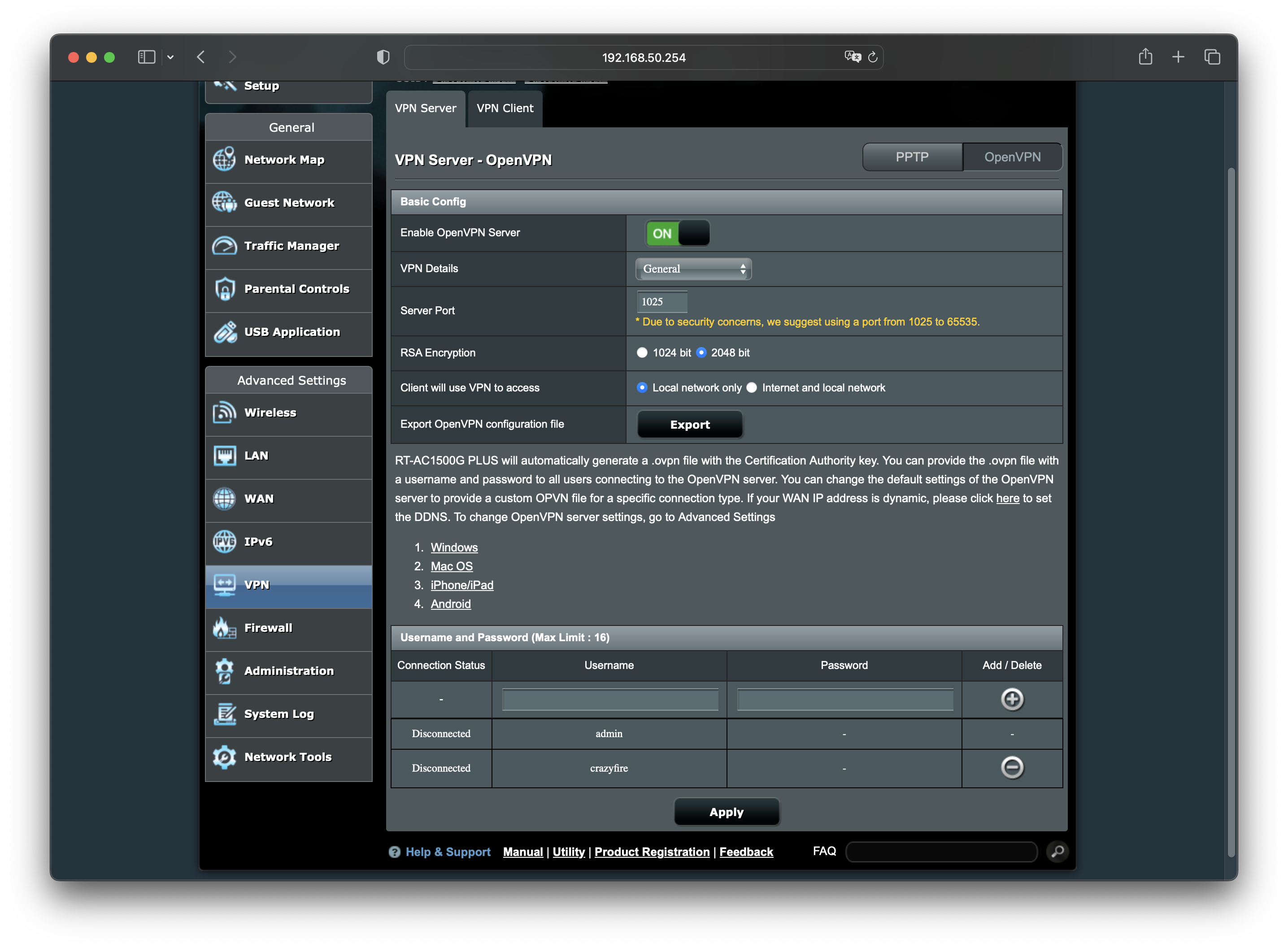Choose Internet and local network access

[x=752, y=387]
